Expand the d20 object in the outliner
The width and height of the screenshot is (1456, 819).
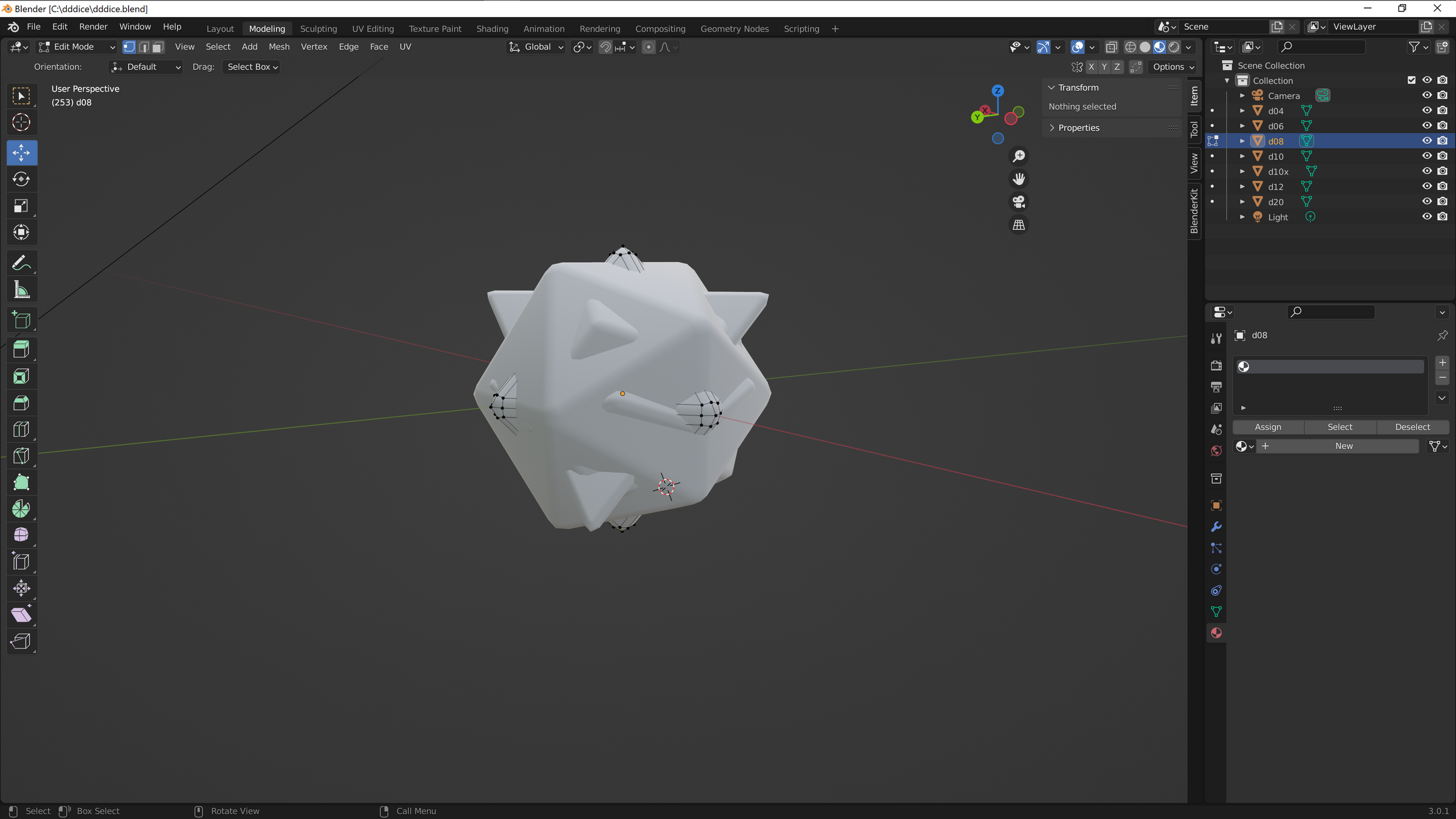(1242, 201)
